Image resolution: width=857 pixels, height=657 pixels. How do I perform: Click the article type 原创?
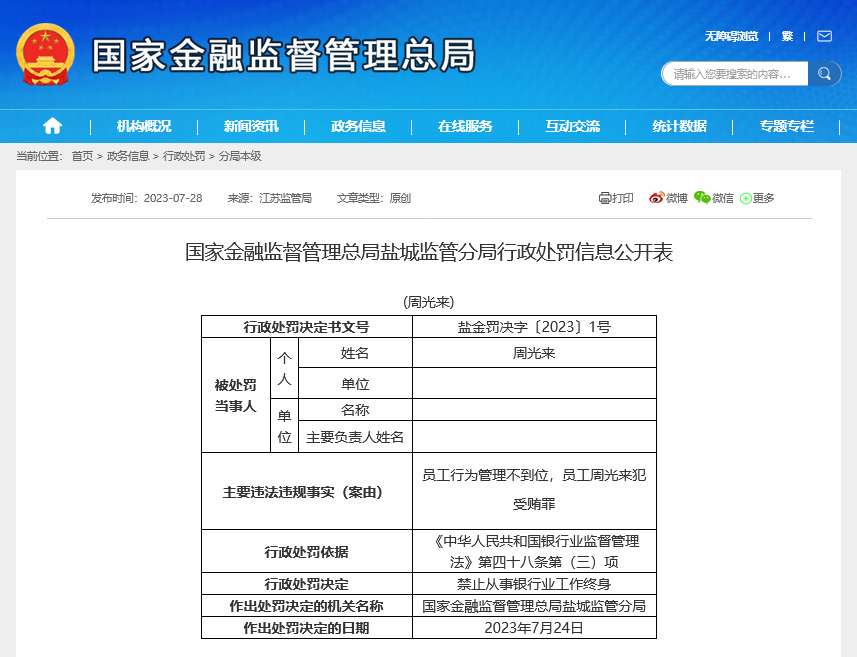click(x=400, y=198)
